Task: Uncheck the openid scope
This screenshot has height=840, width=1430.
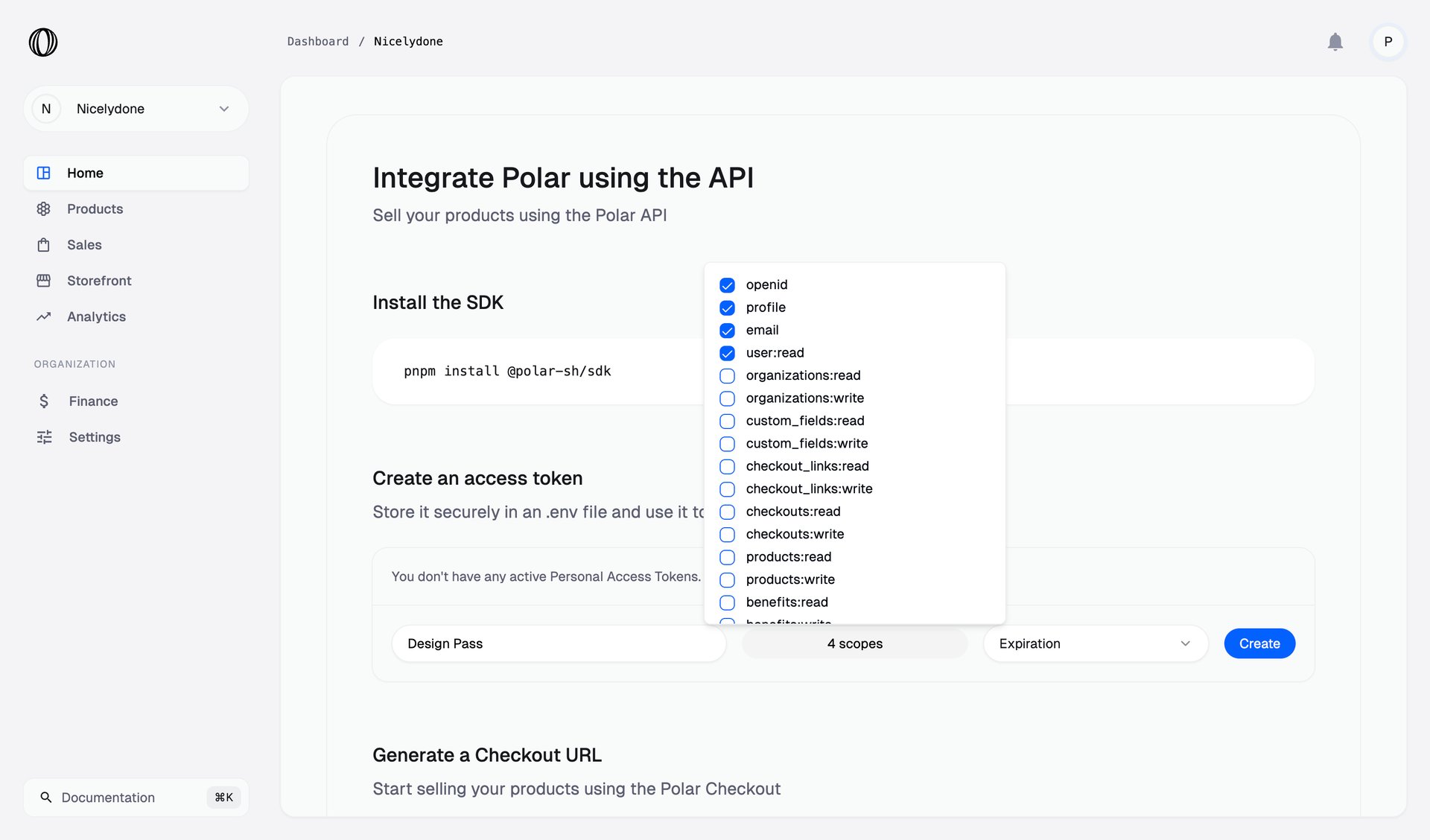Action: pyautogui.click(x=727, y=284)
